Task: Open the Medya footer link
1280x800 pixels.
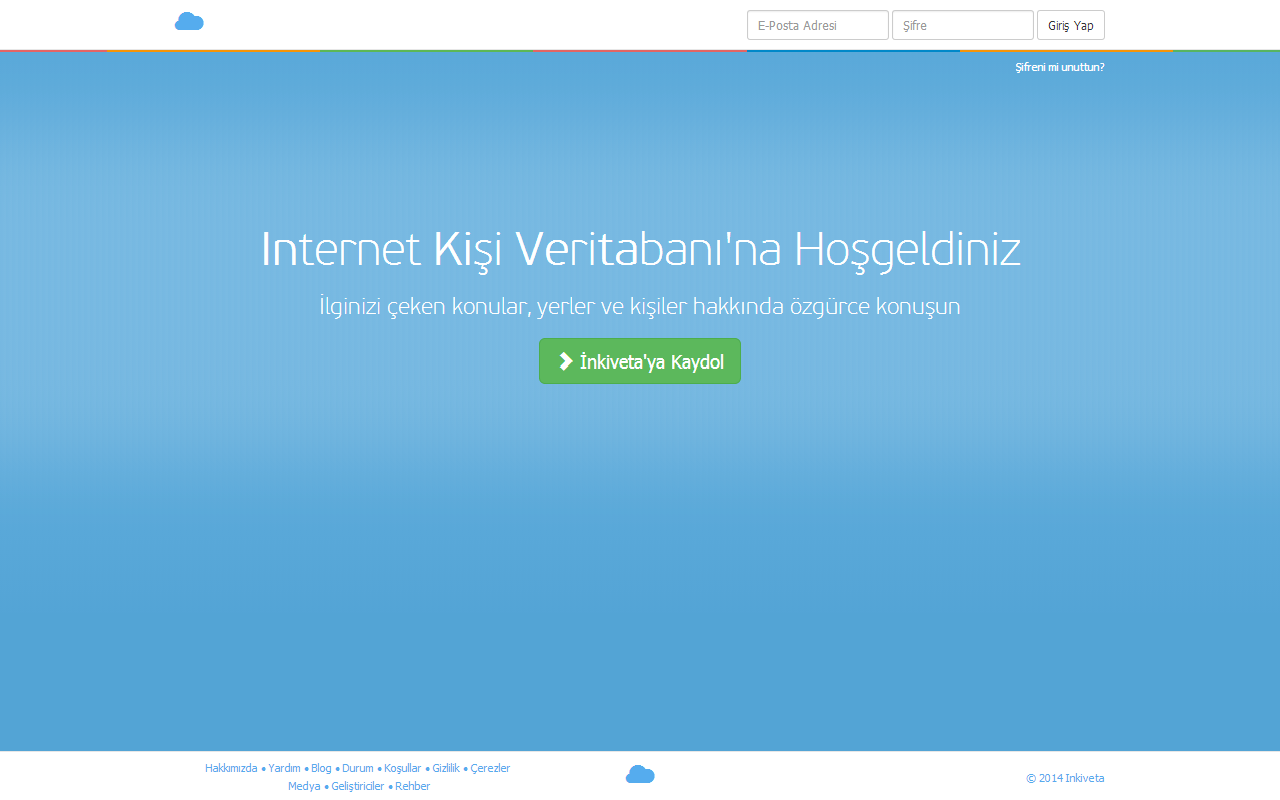Action: (304, 786)
